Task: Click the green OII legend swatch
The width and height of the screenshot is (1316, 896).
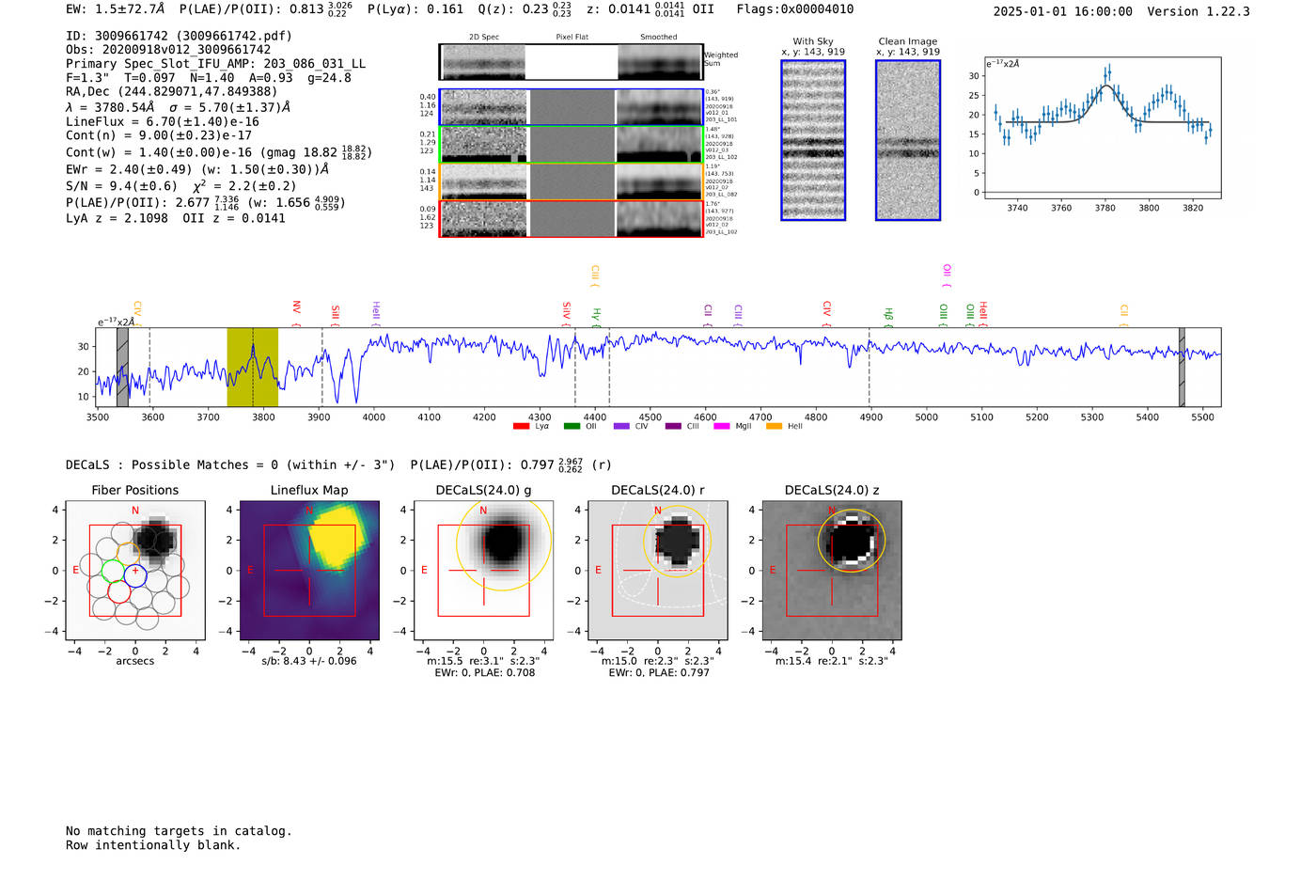Action: point(572,427)
